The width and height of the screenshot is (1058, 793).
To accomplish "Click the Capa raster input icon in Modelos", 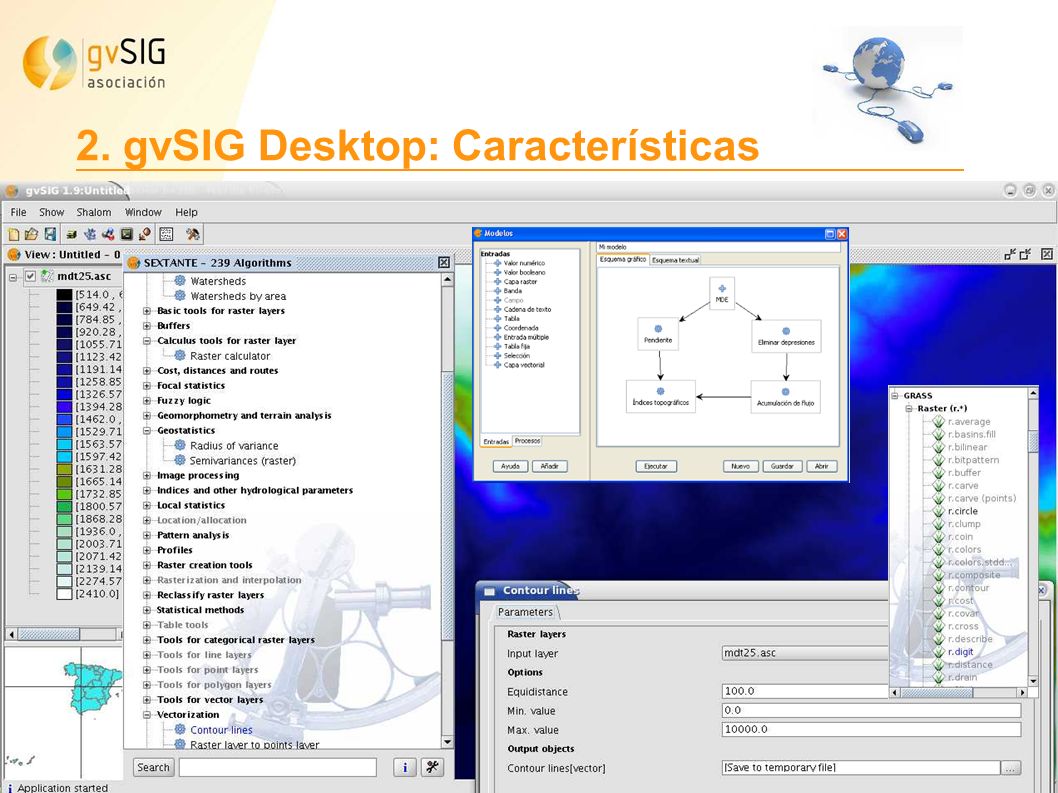I will click(497, 281).
